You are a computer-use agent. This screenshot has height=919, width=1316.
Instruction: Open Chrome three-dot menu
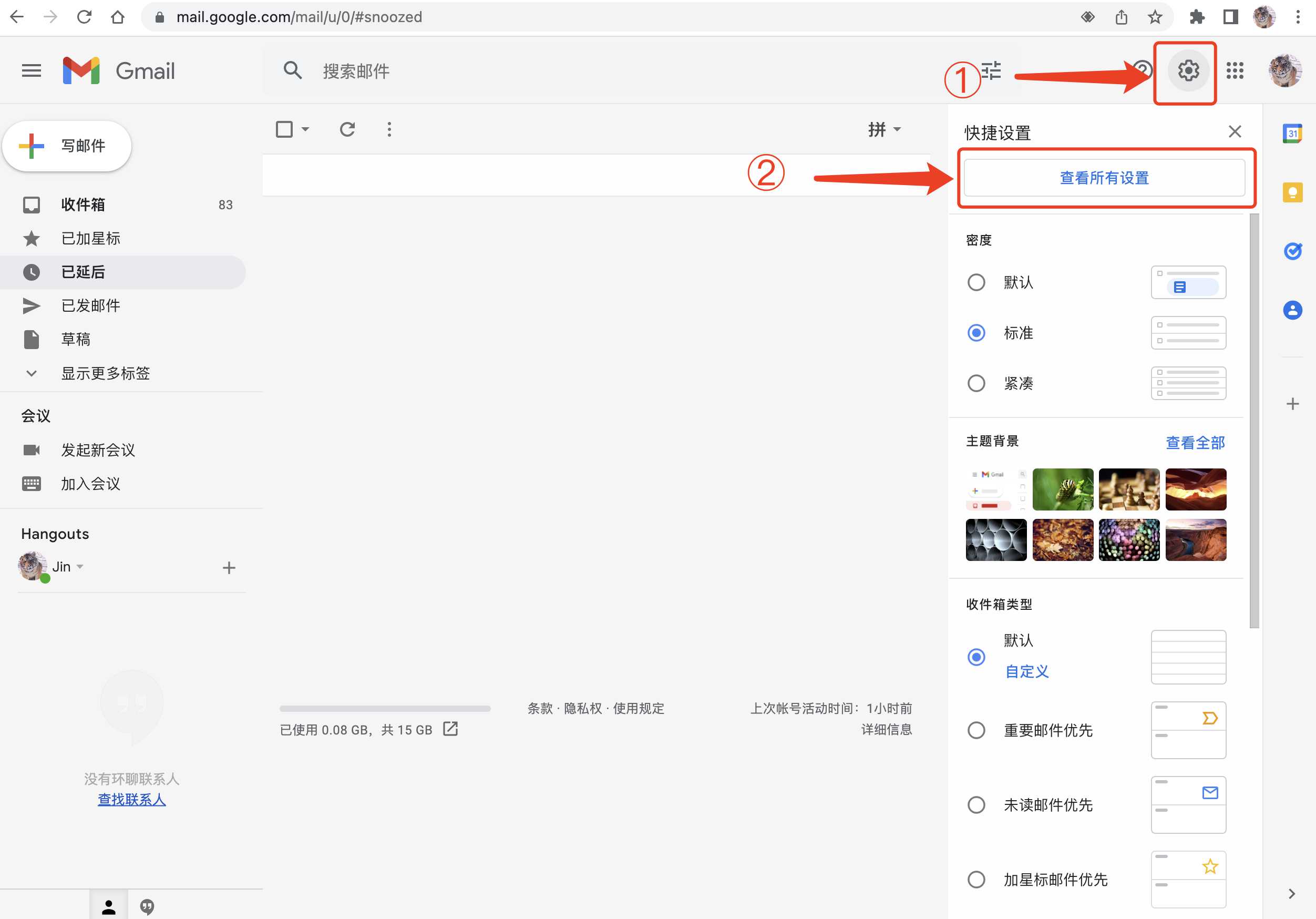1298,17
